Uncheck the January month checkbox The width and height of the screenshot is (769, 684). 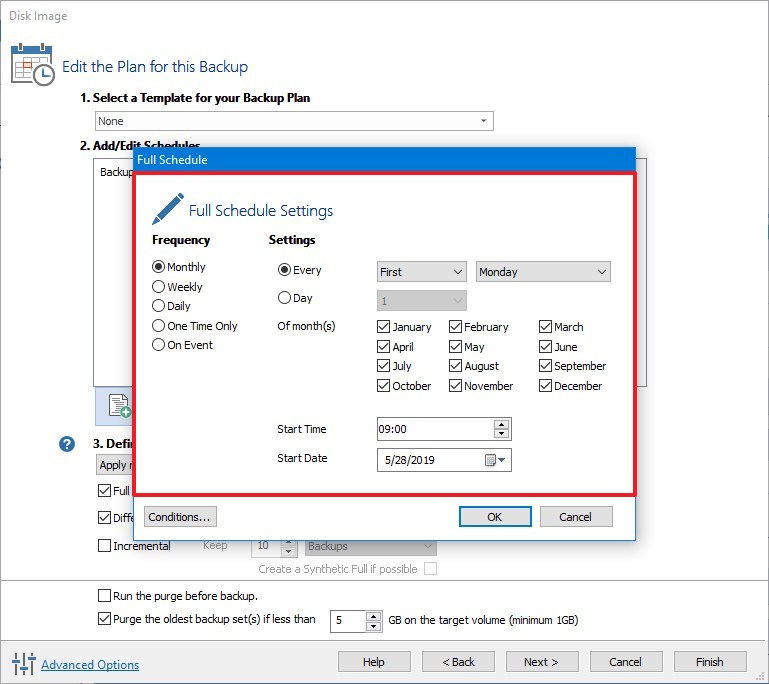tap(383, 327)
